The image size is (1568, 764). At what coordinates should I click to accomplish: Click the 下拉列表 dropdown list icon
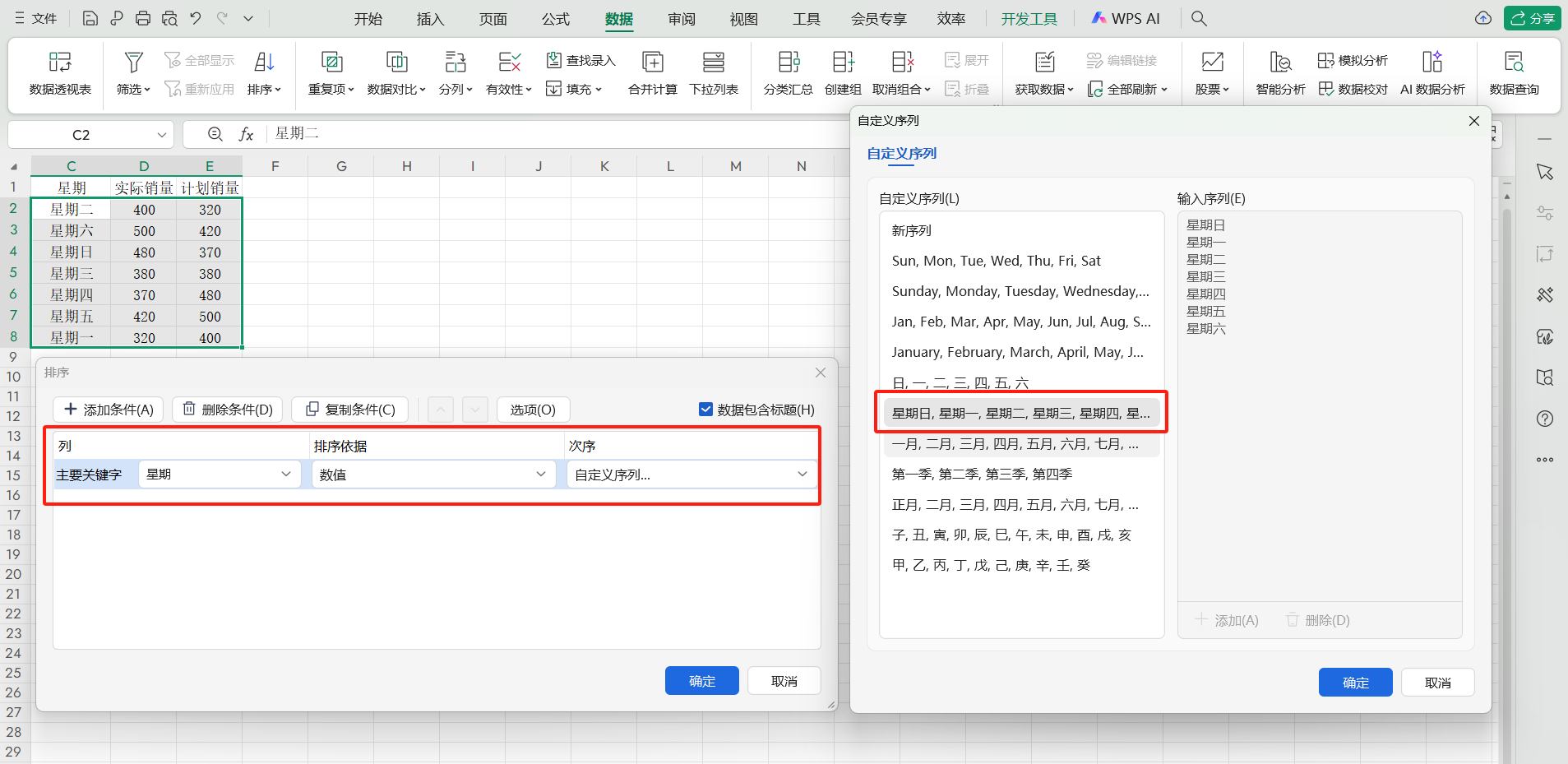[x=713, y=63]
